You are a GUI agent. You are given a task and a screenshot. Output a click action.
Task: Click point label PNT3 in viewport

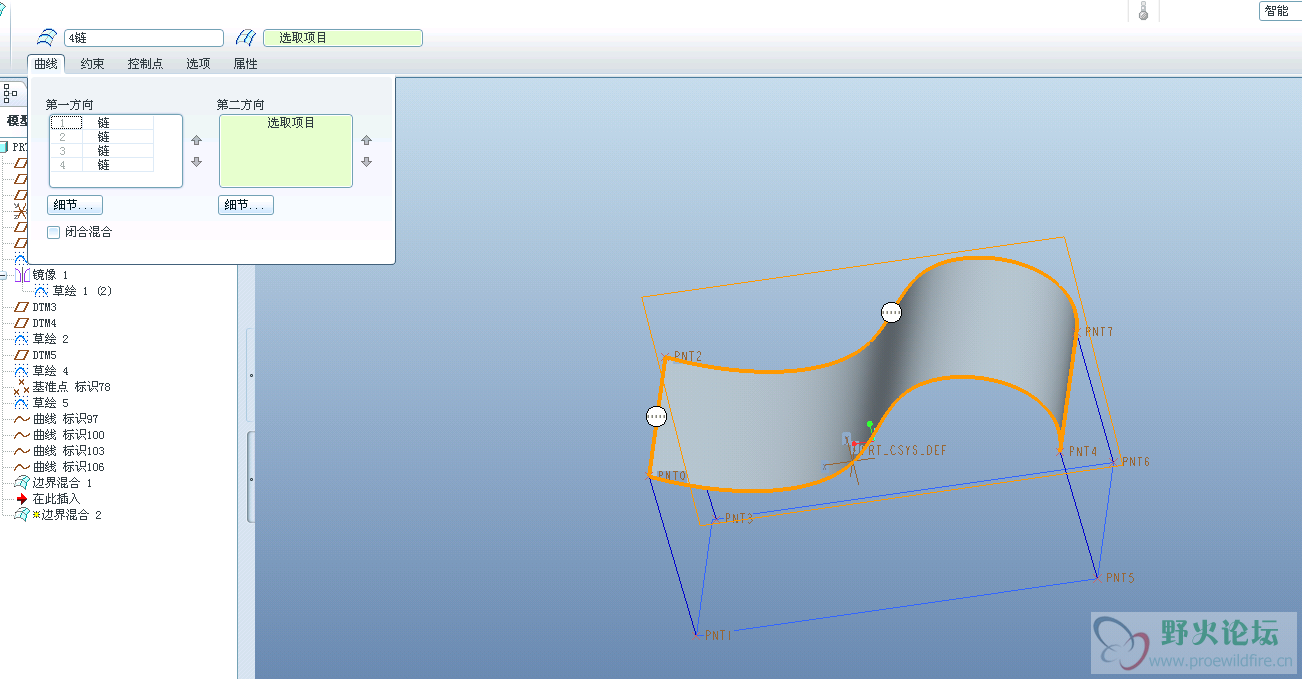point(739,519)
